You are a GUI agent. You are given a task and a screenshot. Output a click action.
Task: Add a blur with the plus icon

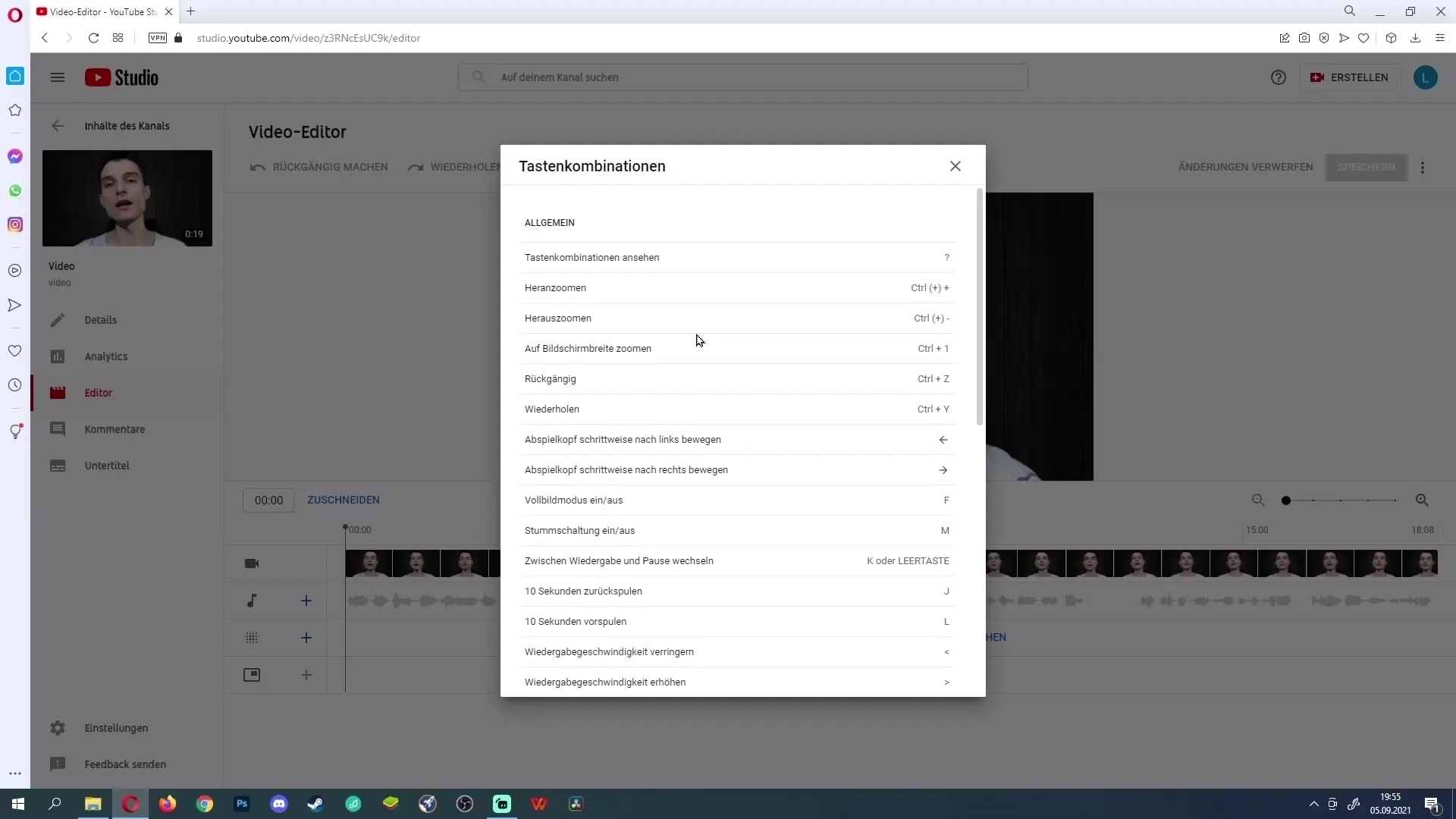306,638
